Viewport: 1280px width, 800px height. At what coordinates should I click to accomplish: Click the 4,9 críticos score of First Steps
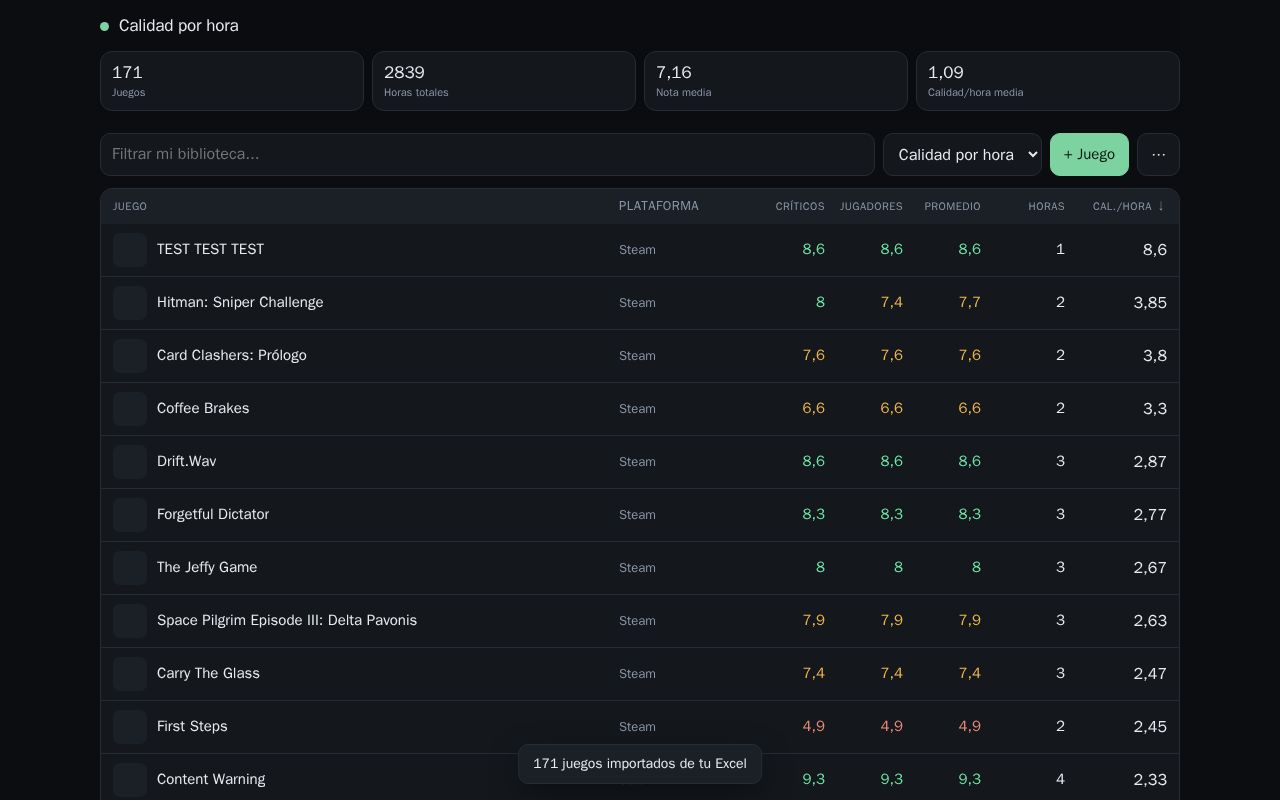point(814,726)
